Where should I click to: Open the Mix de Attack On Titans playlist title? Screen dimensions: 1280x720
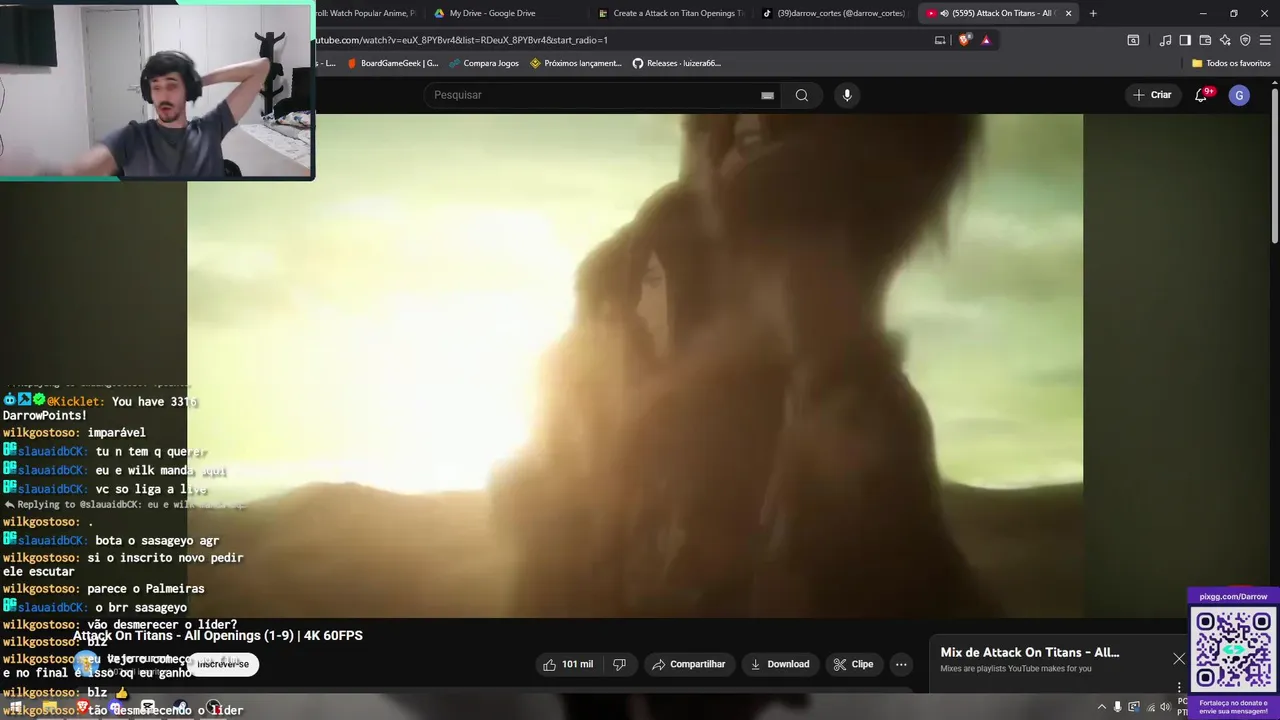pos(1030,652)
